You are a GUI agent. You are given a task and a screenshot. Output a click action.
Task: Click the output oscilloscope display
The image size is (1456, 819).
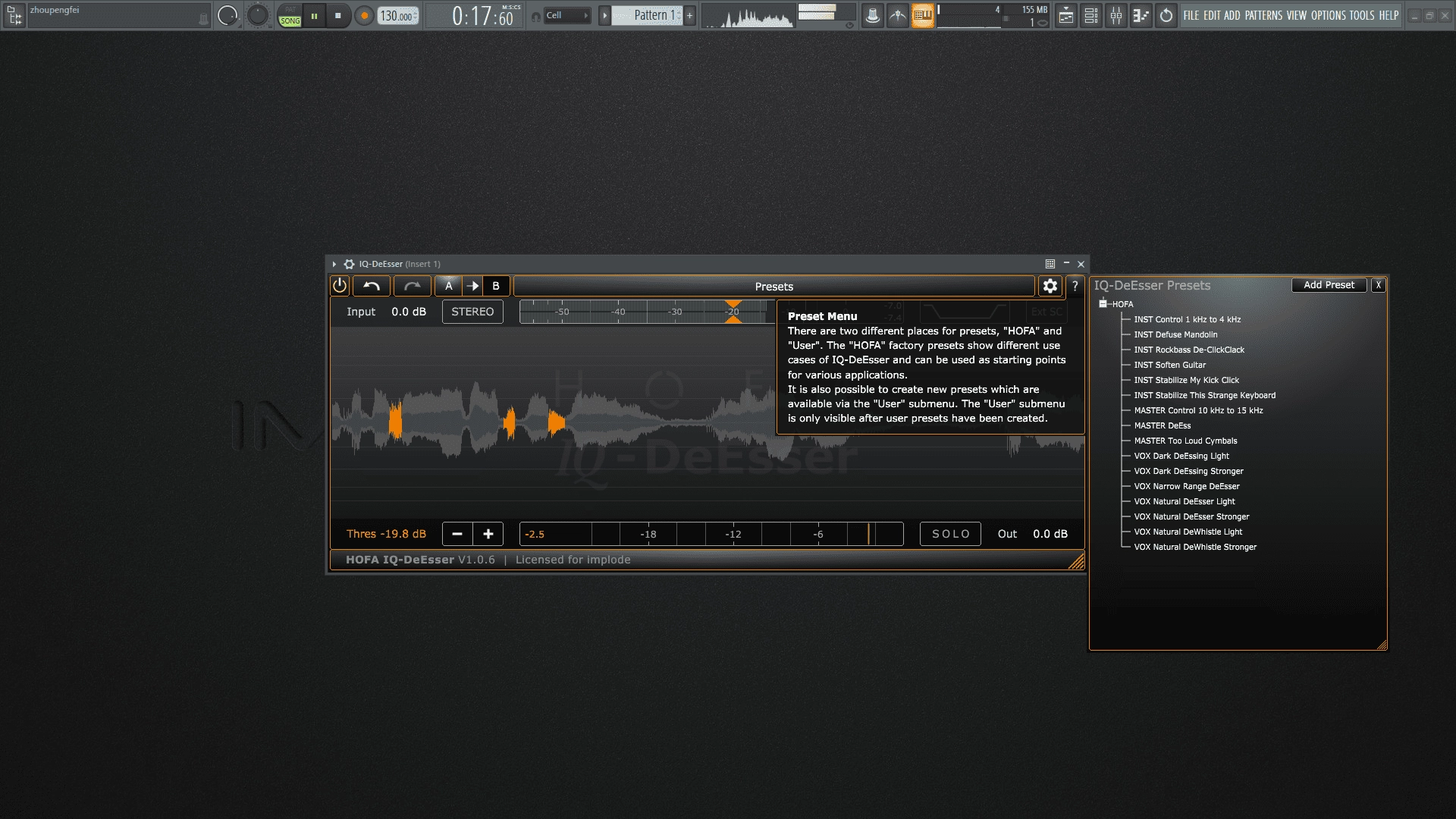(748, 16)
